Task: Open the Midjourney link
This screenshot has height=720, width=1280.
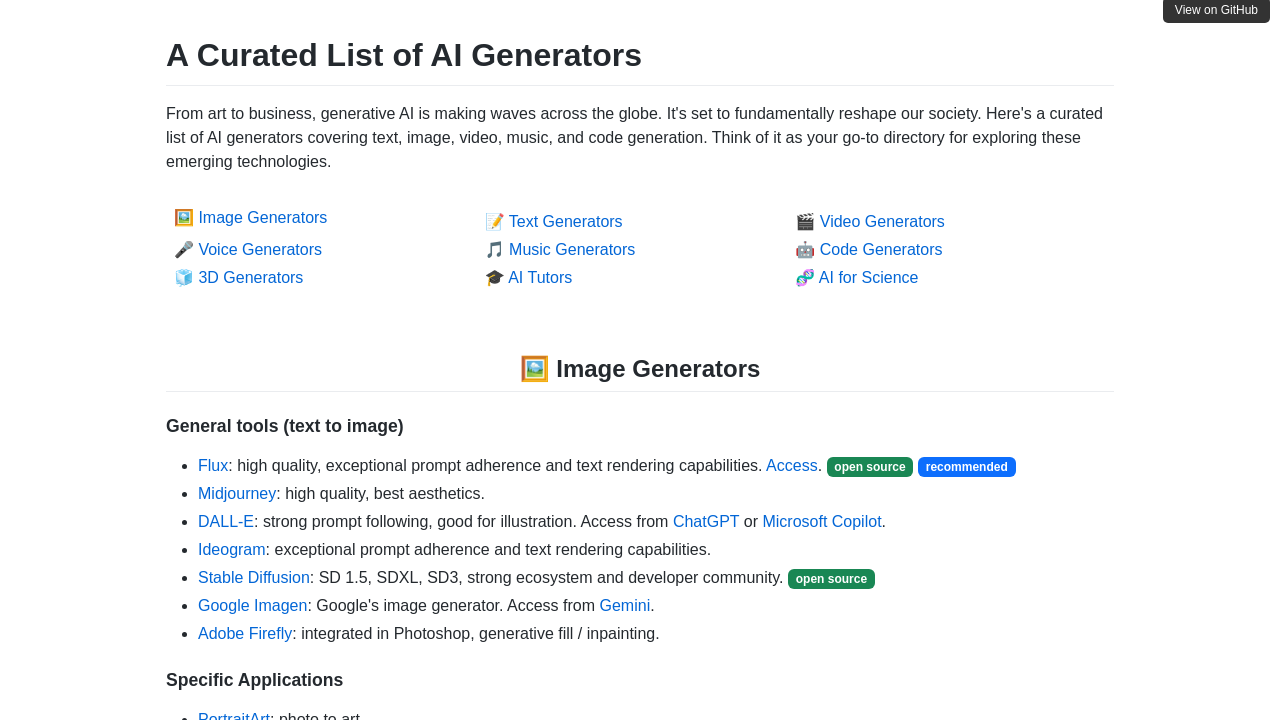Action: pyautogui.click(x=237, y=494)
